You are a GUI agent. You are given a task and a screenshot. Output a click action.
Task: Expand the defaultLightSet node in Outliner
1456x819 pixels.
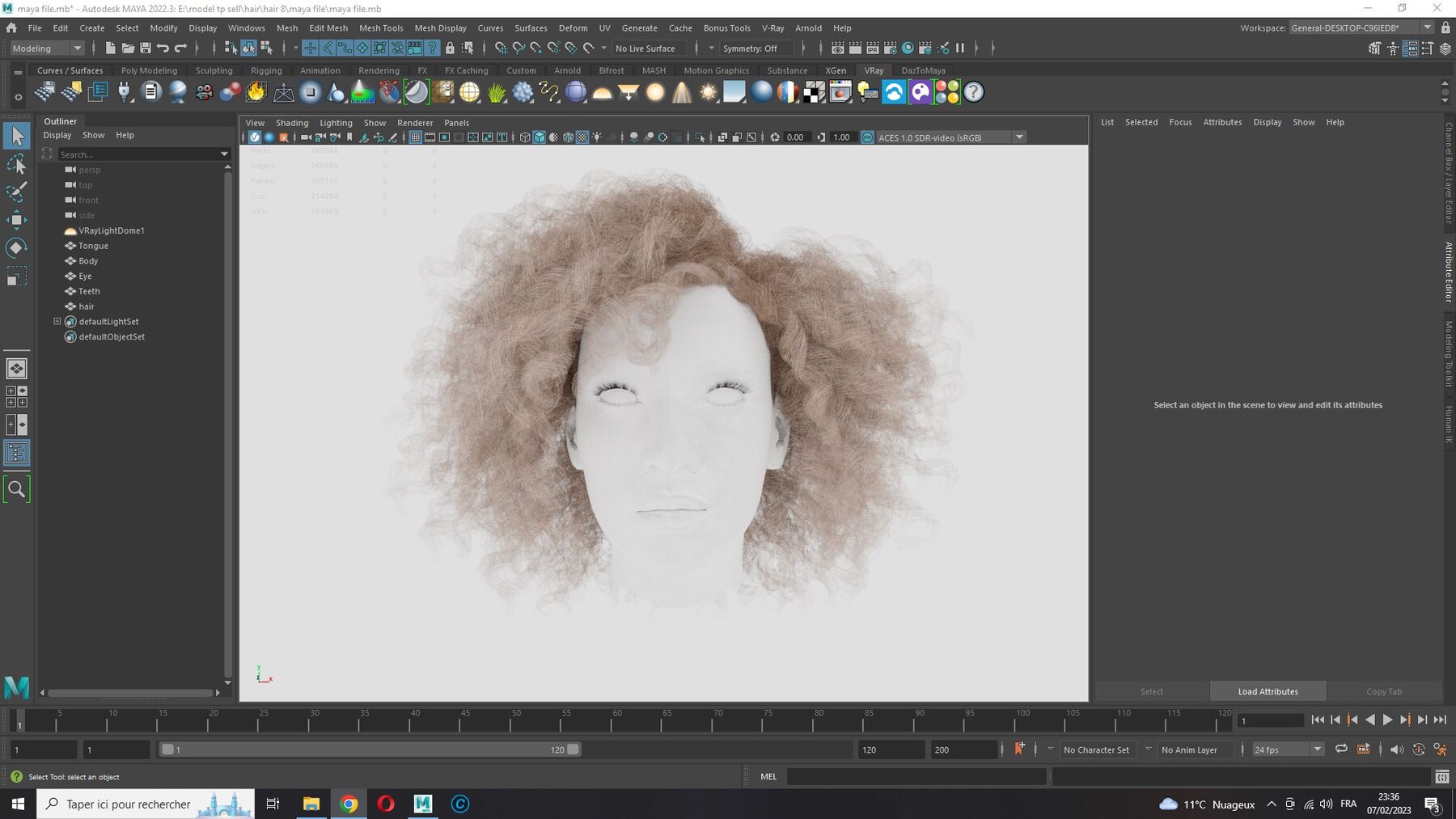pos(57,321)
